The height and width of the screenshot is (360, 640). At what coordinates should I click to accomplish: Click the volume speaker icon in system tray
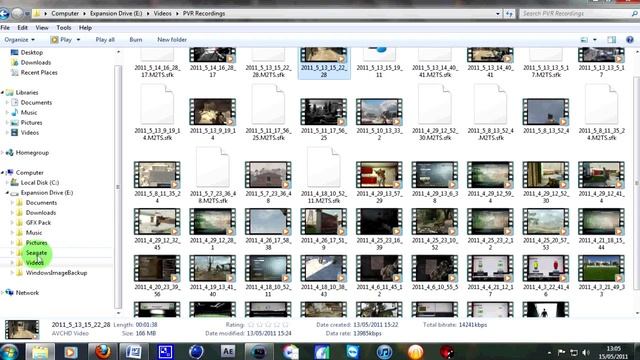point(586,352)
